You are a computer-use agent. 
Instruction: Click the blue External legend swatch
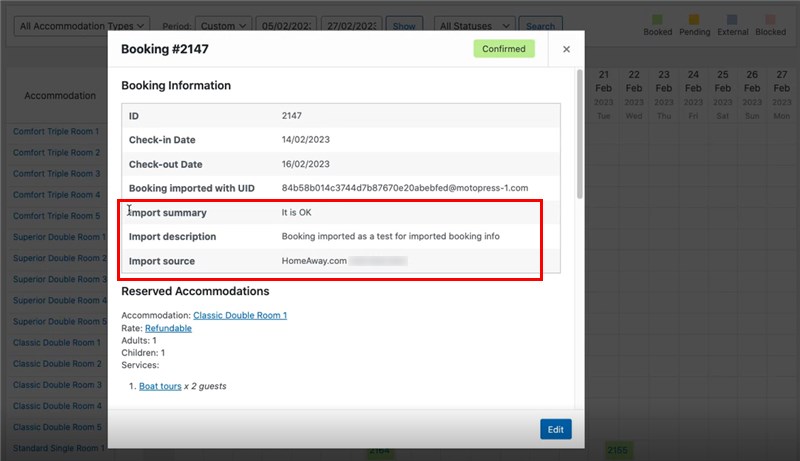click(732, 19)
